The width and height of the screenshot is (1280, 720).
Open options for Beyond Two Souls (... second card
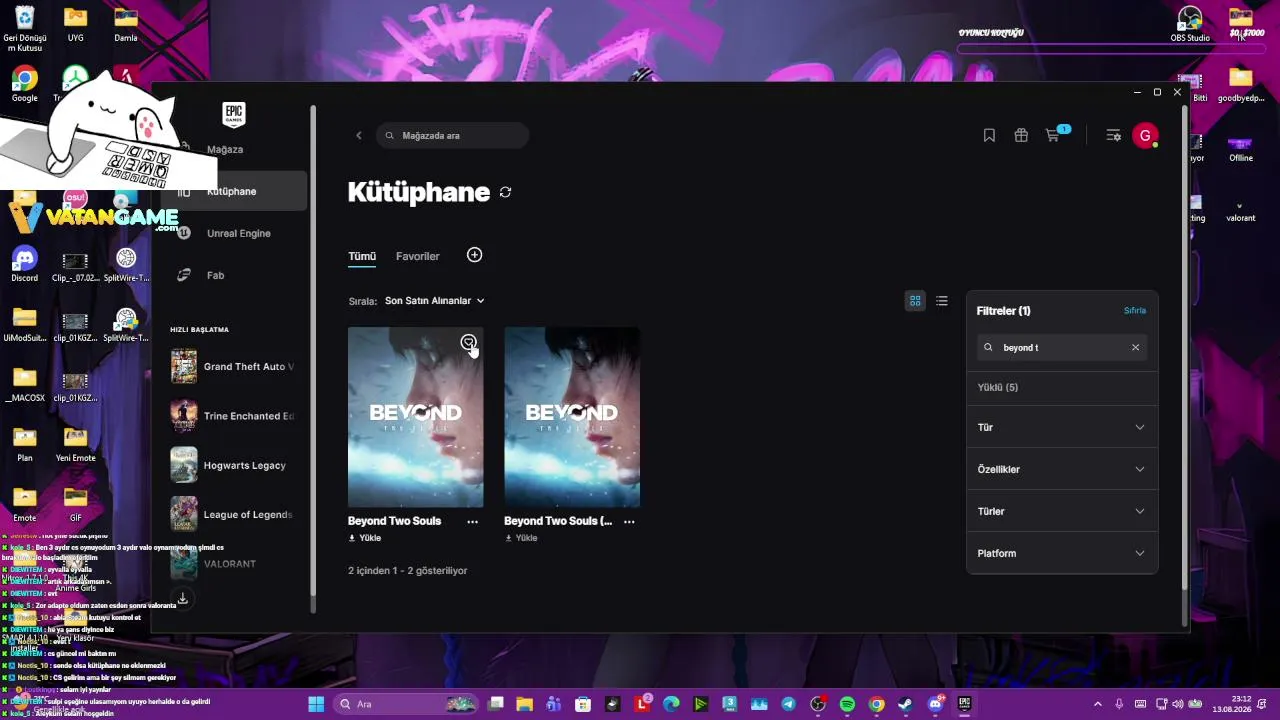pos(629,521)
